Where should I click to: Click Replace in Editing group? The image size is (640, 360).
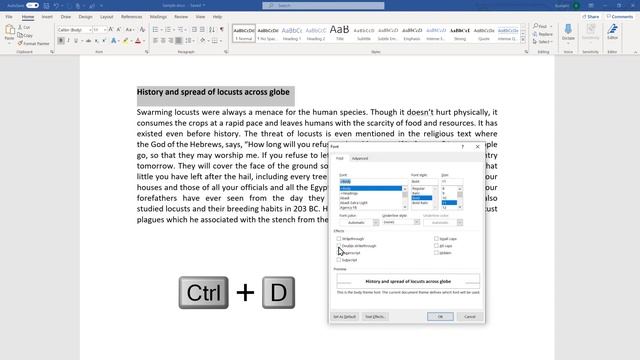coord(543,34)
